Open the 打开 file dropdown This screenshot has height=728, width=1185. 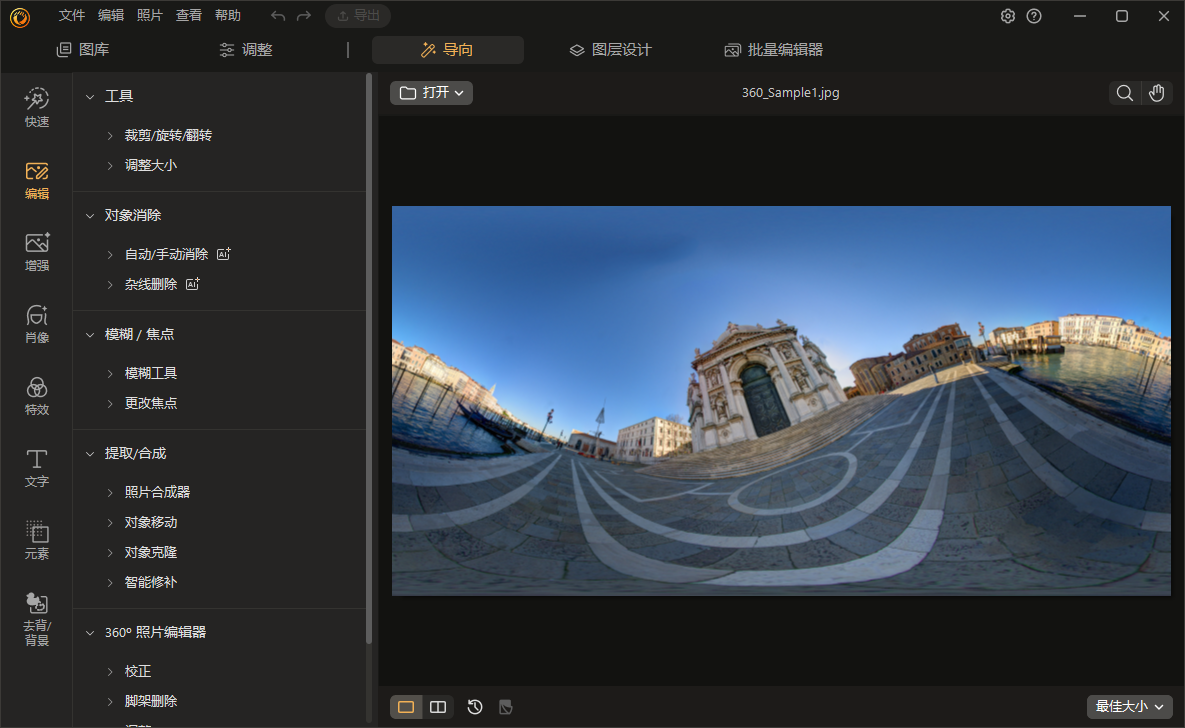431,92
